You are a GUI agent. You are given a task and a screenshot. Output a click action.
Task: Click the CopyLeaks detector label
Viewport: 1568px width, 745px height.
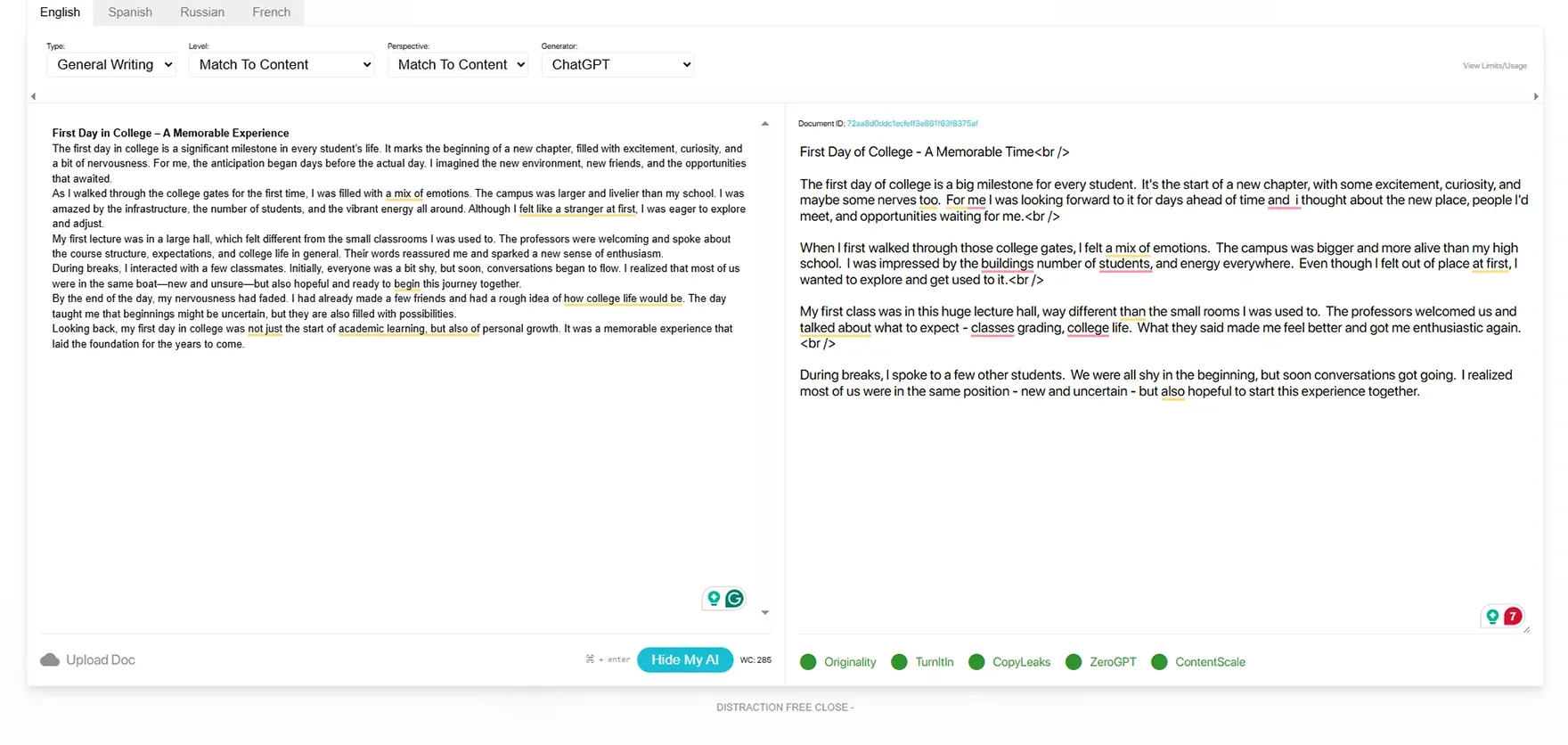pyautogui.click(x=1022, y=662)
